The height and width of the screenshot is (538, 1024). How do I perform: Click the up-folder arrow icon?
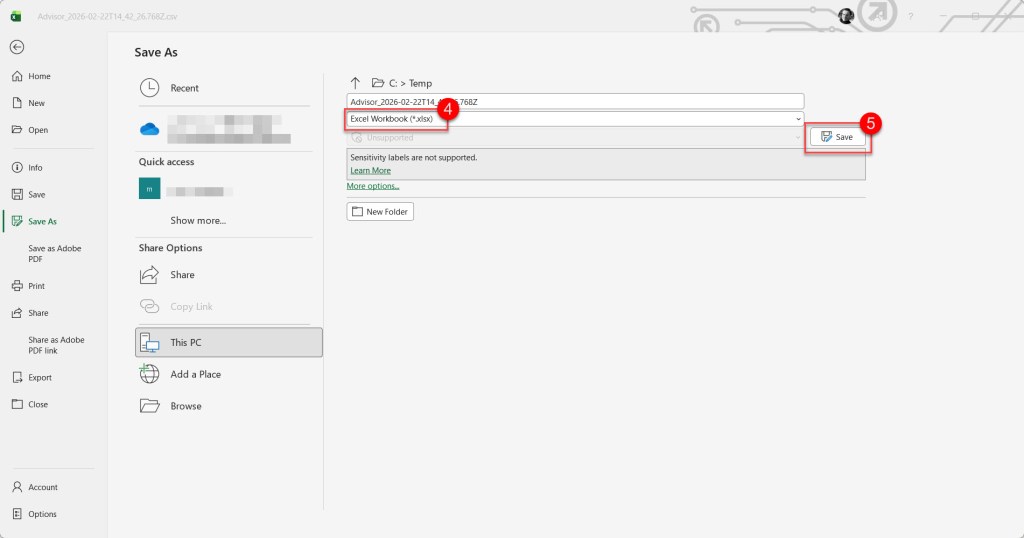point(354,83)
